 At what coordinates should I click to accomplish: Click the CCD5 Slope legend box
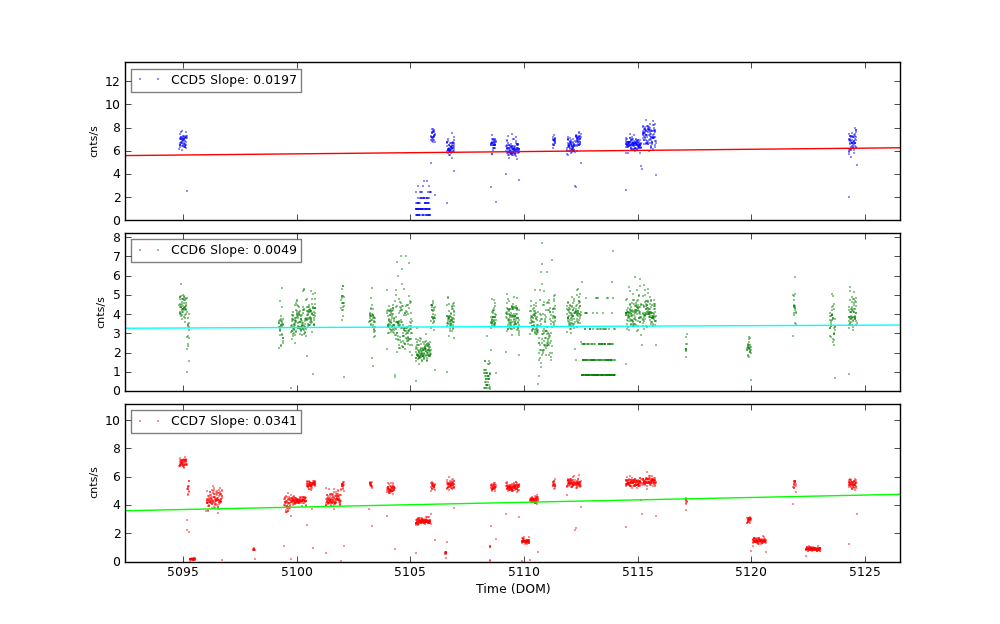click(x=215, y=80)
